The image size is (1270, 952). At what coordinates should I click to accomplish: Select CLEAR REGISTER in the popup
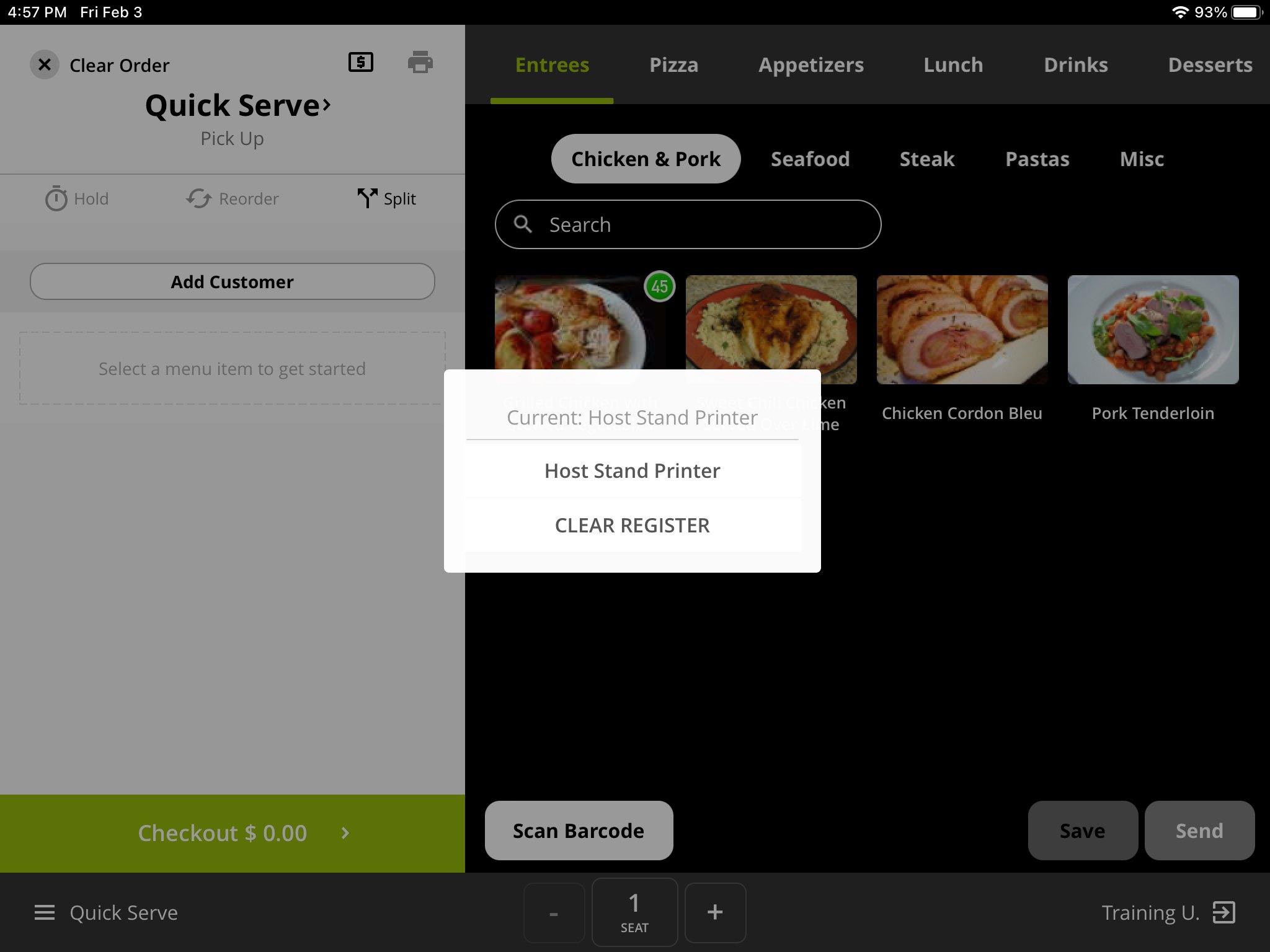(x=632, y=525)
